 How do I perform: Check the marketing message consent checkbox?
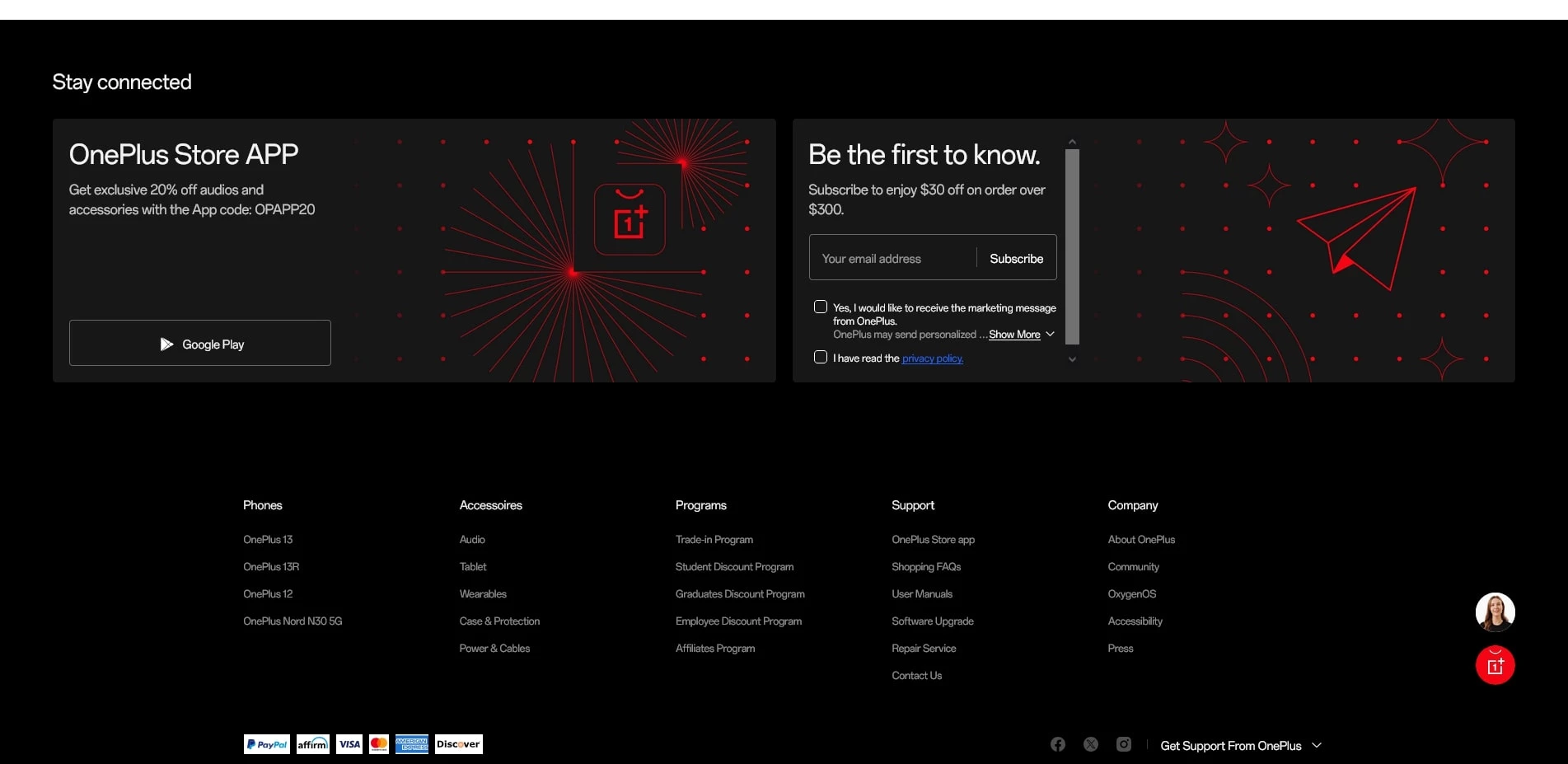coord(820,306)
